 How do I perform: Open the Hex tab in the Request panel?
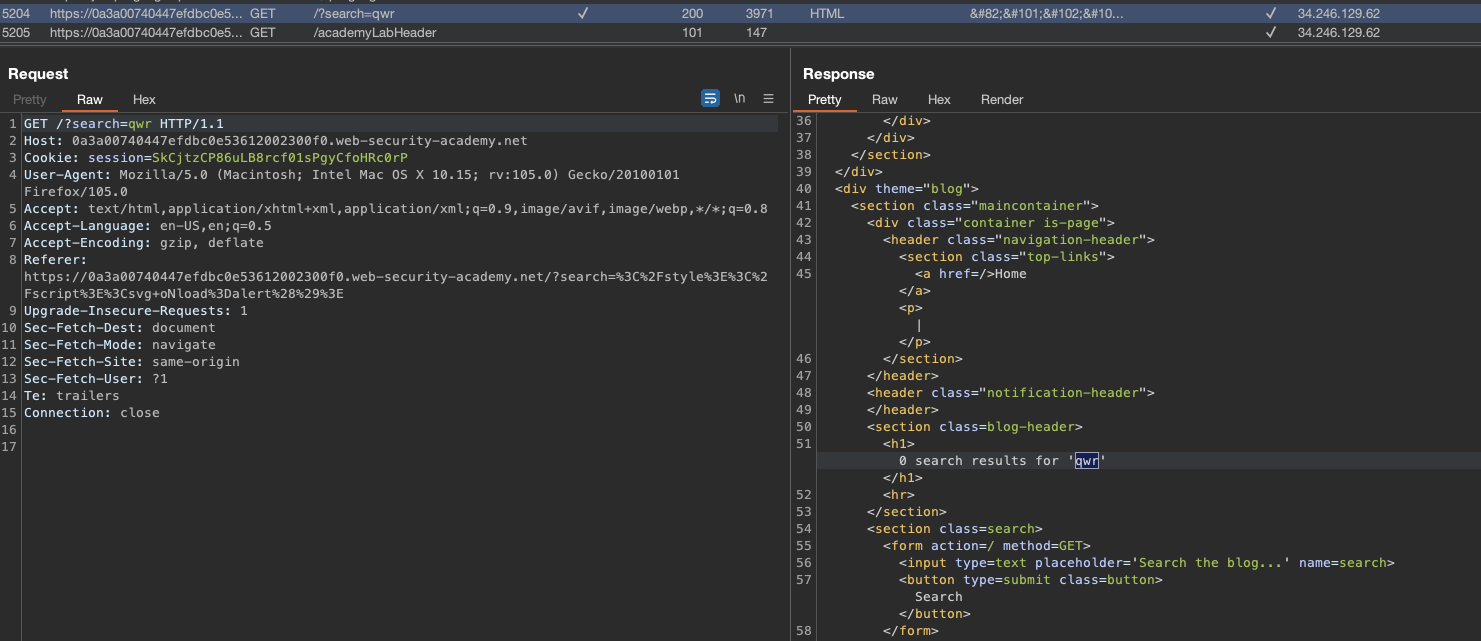[144, 100]
